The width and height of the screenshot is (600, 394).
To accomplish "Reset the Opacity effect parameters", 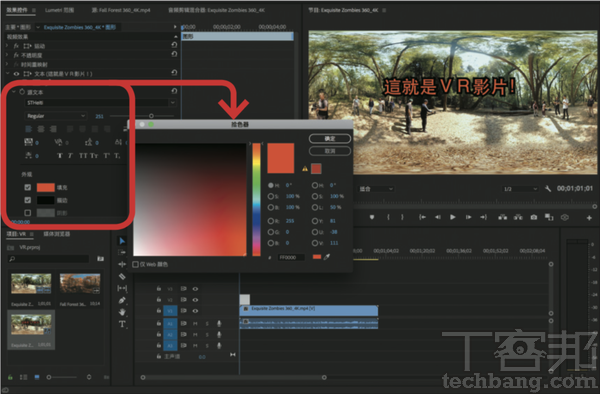I will 174,54.
